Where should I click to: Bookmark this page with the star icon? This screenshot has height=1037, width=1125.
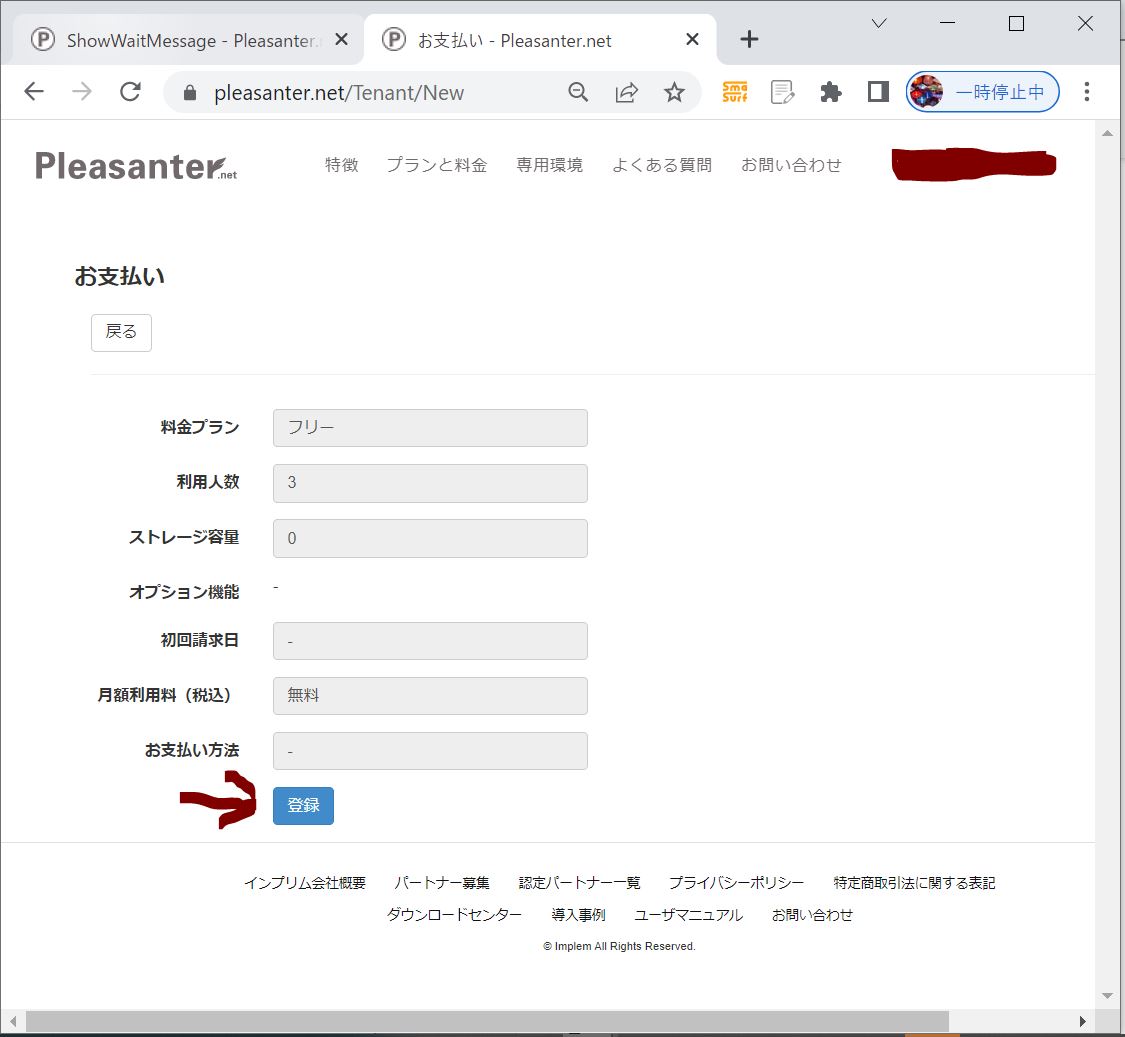click(674, 92)
